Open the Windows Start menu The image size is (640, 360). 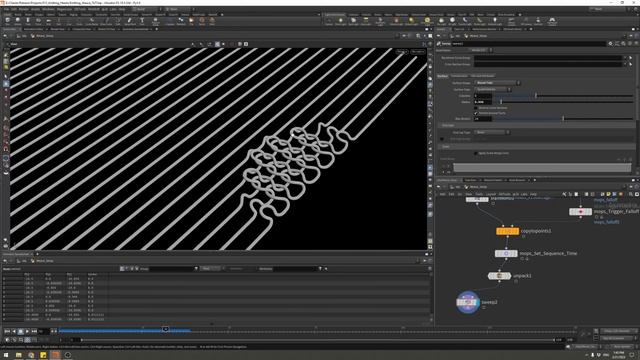(x=6, y=355)
